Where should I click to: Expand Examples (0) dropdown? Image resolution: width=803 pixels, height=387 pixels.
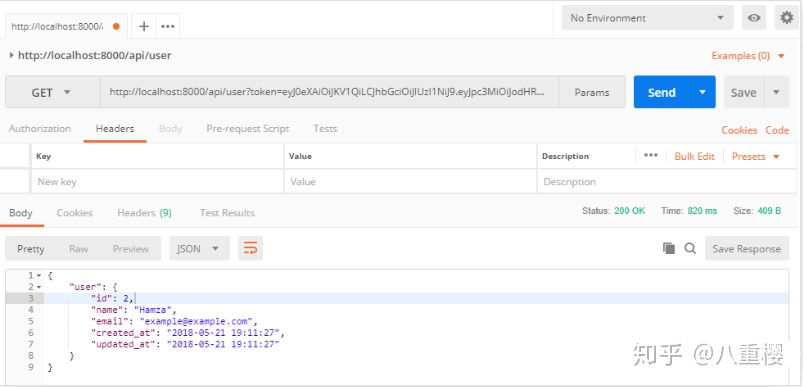pyautogui.click(x=748, y=56)
